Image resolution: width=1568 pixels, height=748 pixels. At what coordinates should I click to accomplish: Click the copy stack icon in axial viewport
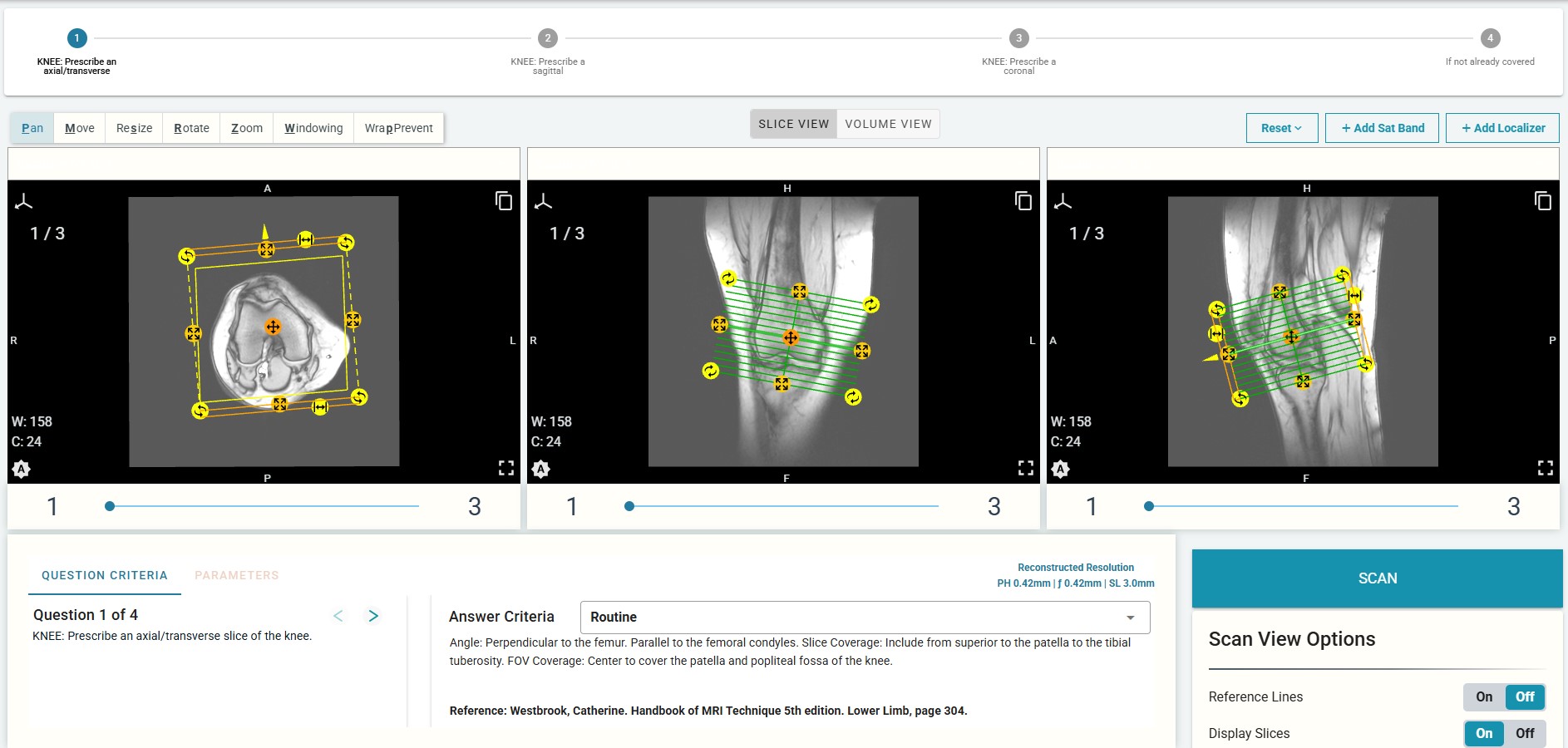pyautogui.click(x=504, y=200)
